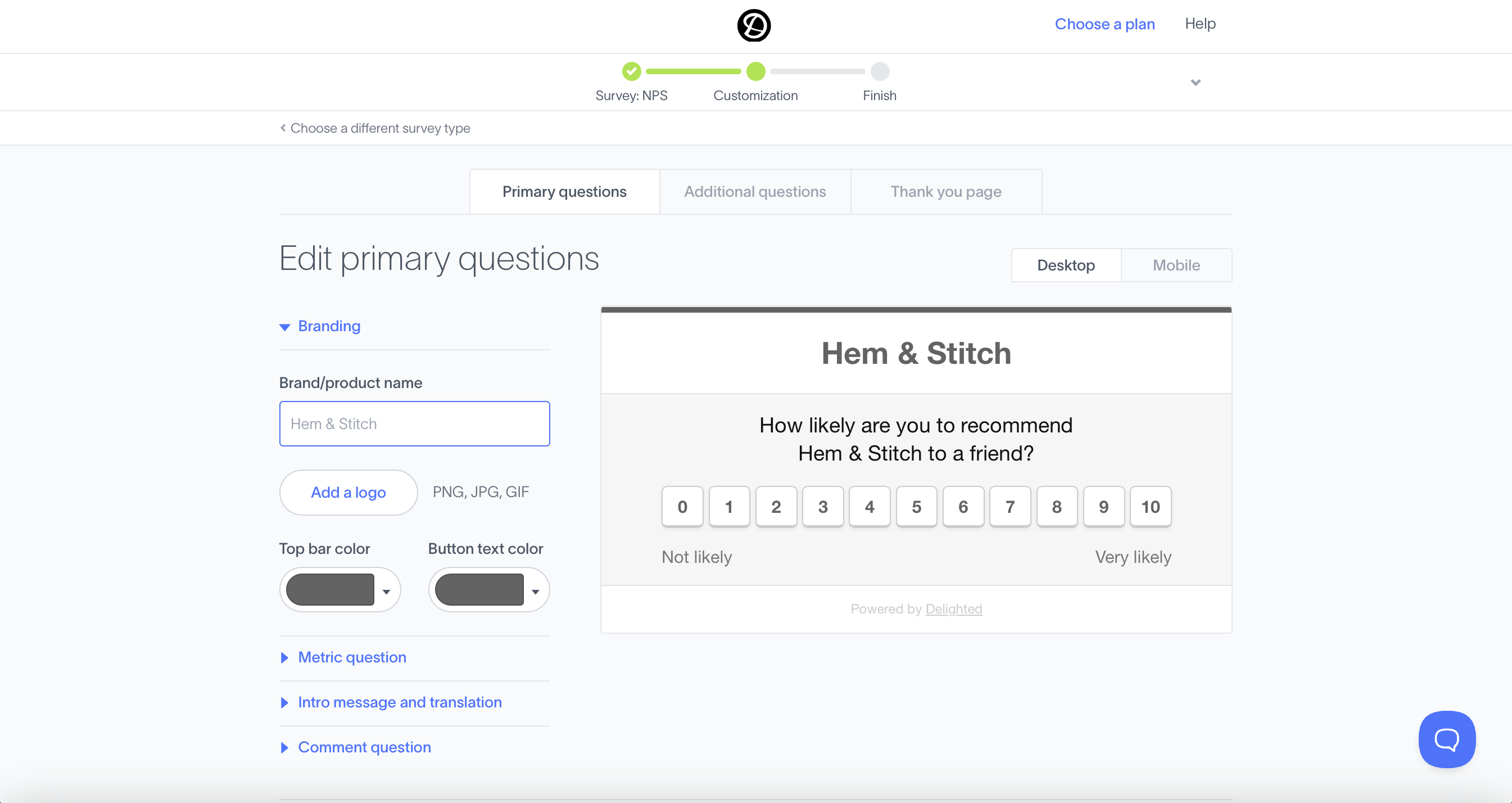The height and width of the screenshot is (803, 1512).
Task: Click the Add a logo button
Action: point(348,492)
